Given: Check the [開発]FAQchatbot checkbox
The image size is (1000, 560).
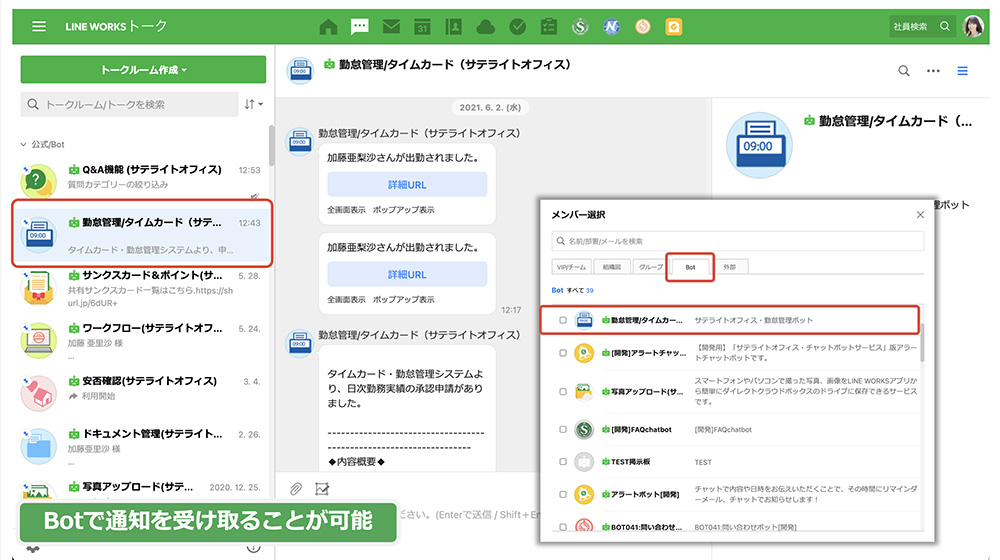Looking at the screenshot, I should pyautogui.click(x=562, y=429).
